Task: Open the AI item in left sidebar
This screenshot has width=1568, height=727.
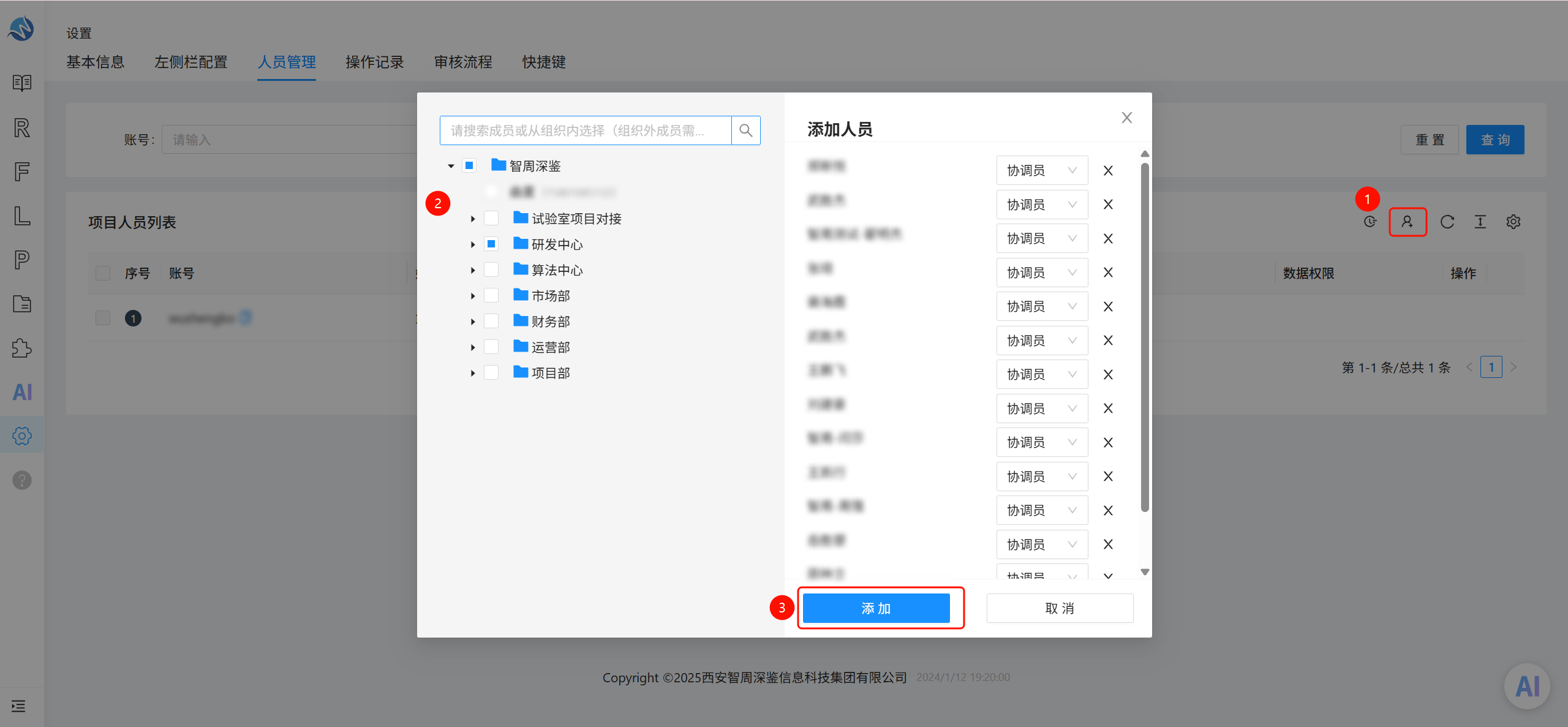Action: [22, 392]
